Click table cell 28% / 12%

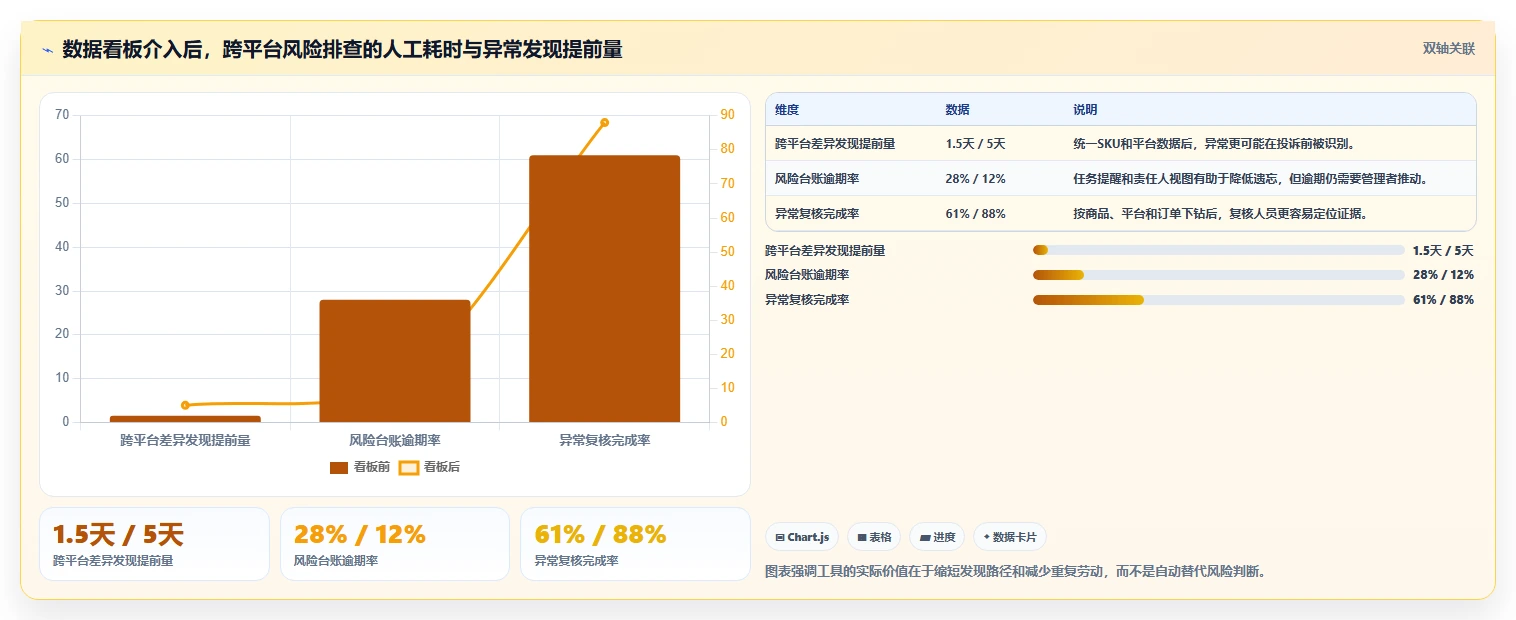point(975,179)
